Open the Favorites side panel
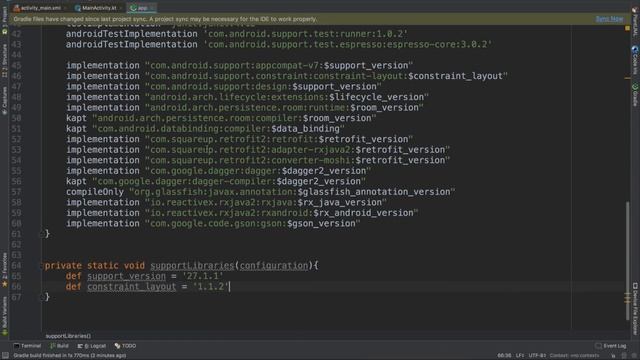 [x=4, y=269]
